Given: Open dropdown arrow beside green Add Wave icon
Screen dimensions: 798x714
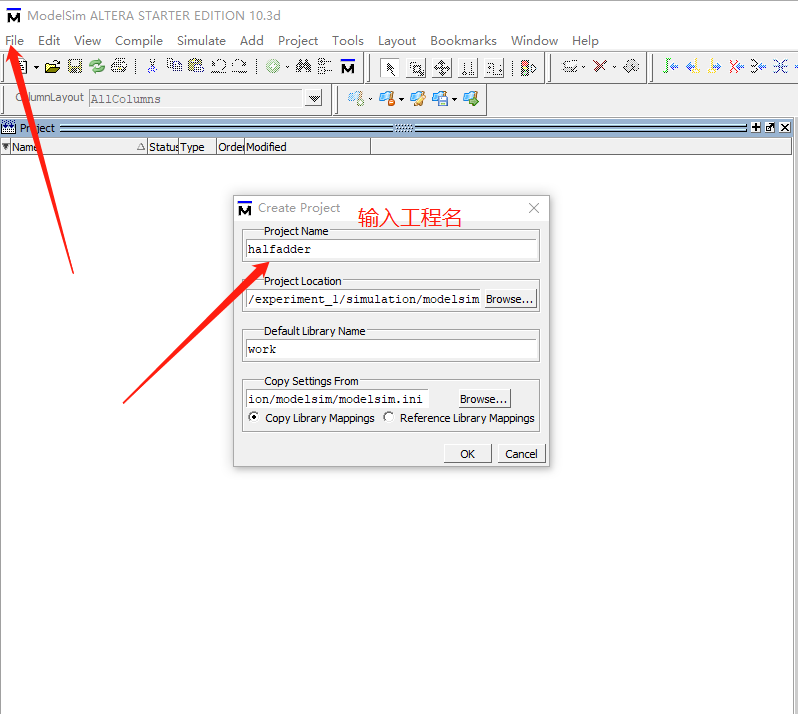Looking at the screenshot, I should 288,67.
